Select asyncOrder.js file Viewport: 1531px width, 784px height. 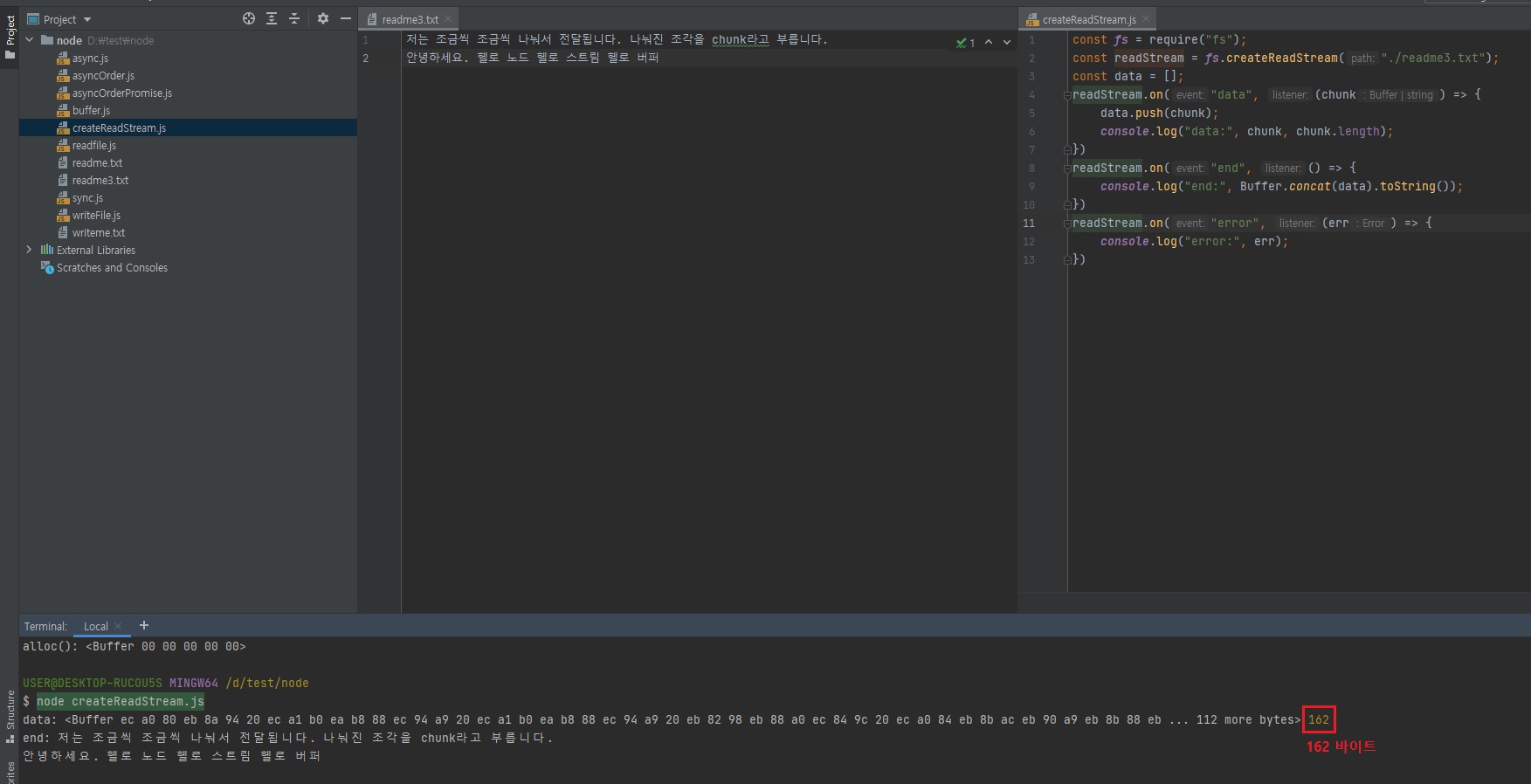(x=103, y=76)
